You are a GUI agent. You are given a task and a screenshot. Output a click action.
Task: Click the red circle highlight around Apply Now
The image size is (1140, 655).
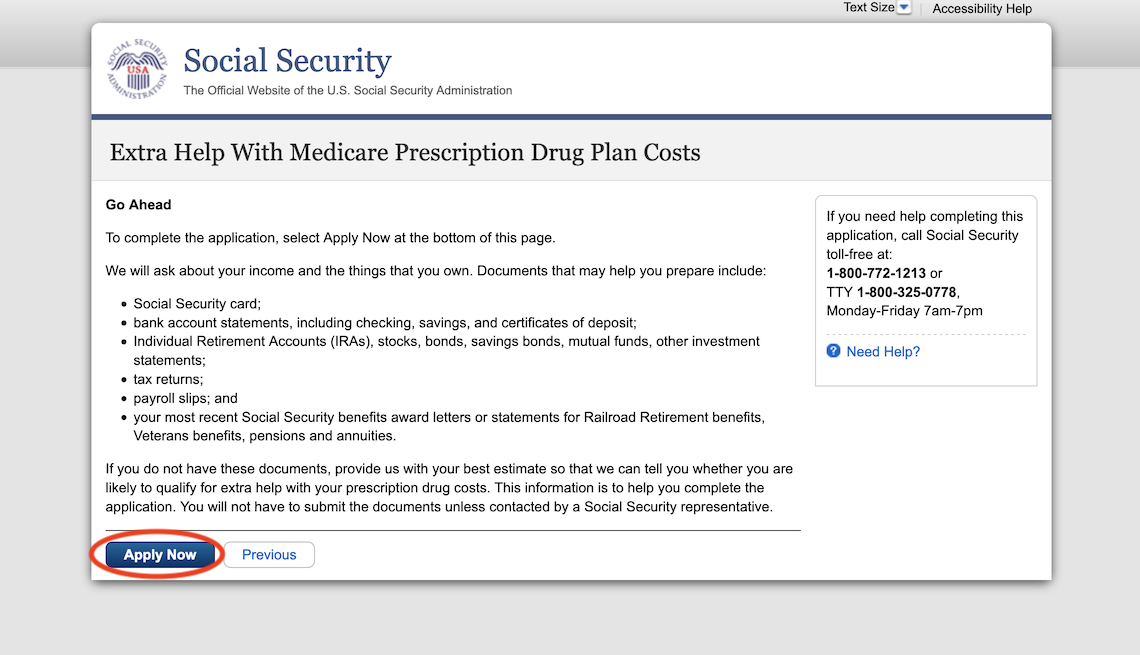pyautogui.click(x=159, y=553)
